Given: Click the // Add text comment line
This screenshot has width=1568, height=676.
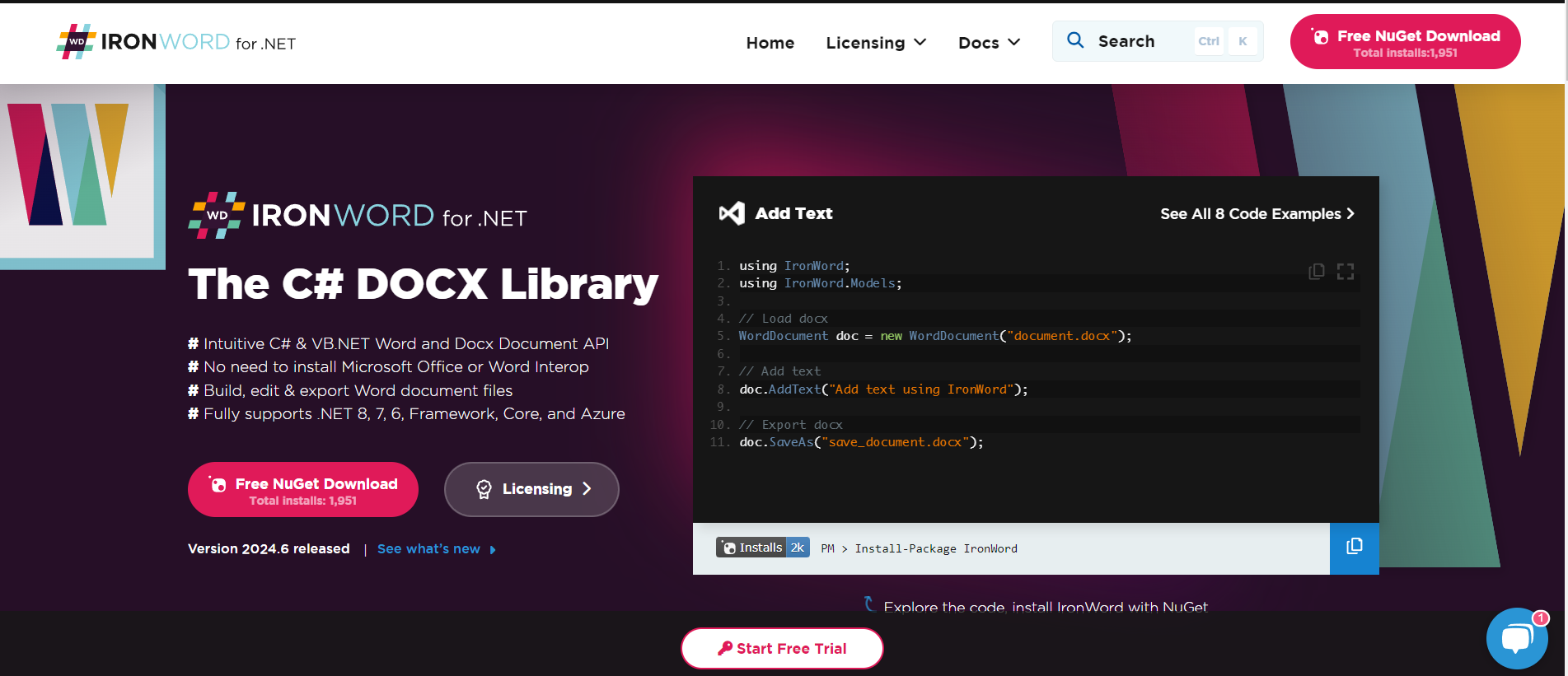Looking at the screenshot, I should (780, 371).
